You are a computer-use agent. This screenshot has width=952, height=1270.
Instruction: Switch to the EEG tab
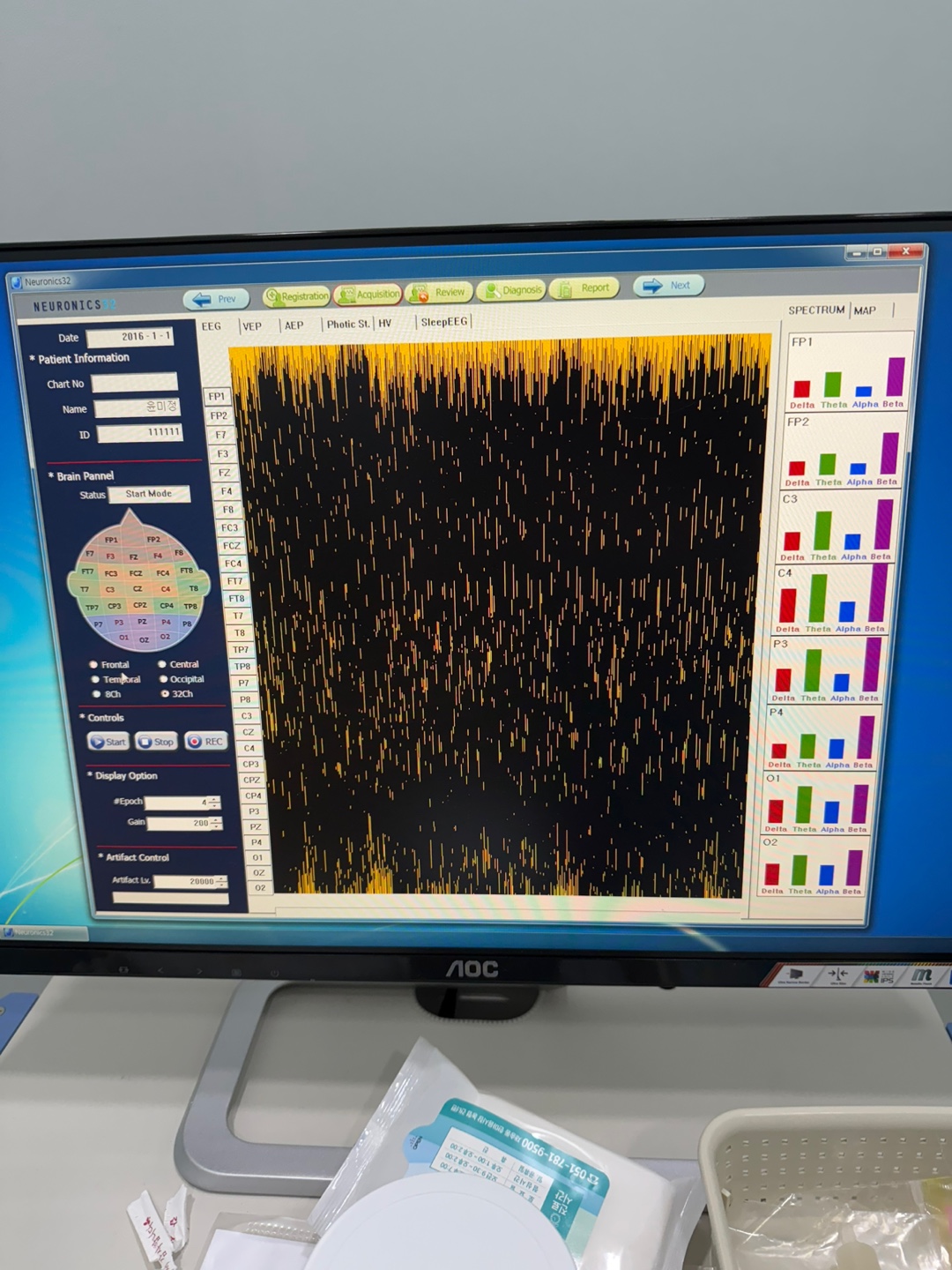pos(212,326)
